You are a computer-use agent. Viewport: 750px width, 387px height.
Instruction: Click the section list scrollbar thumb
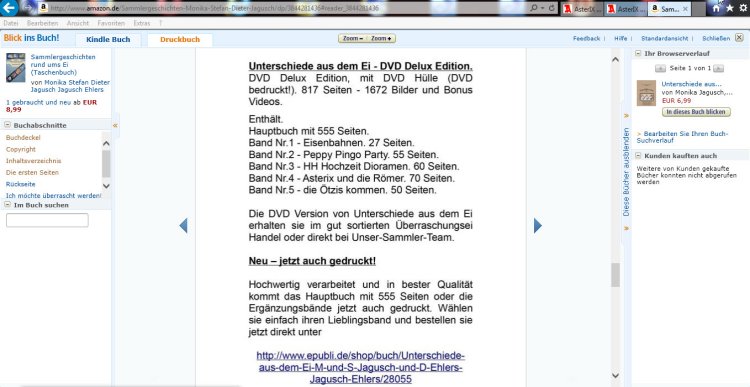point(106,164)
